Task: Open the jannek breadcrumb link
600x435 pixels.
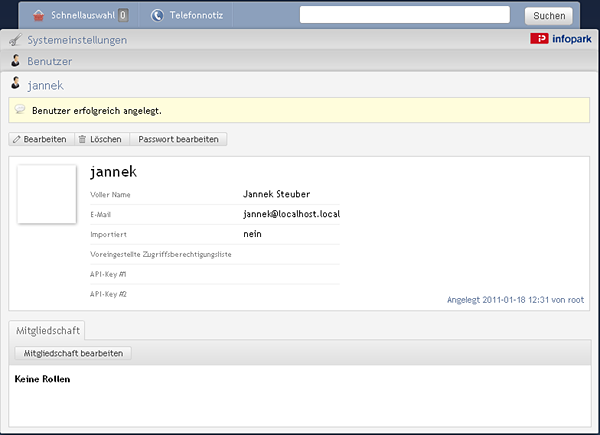Action: point(46,85)
